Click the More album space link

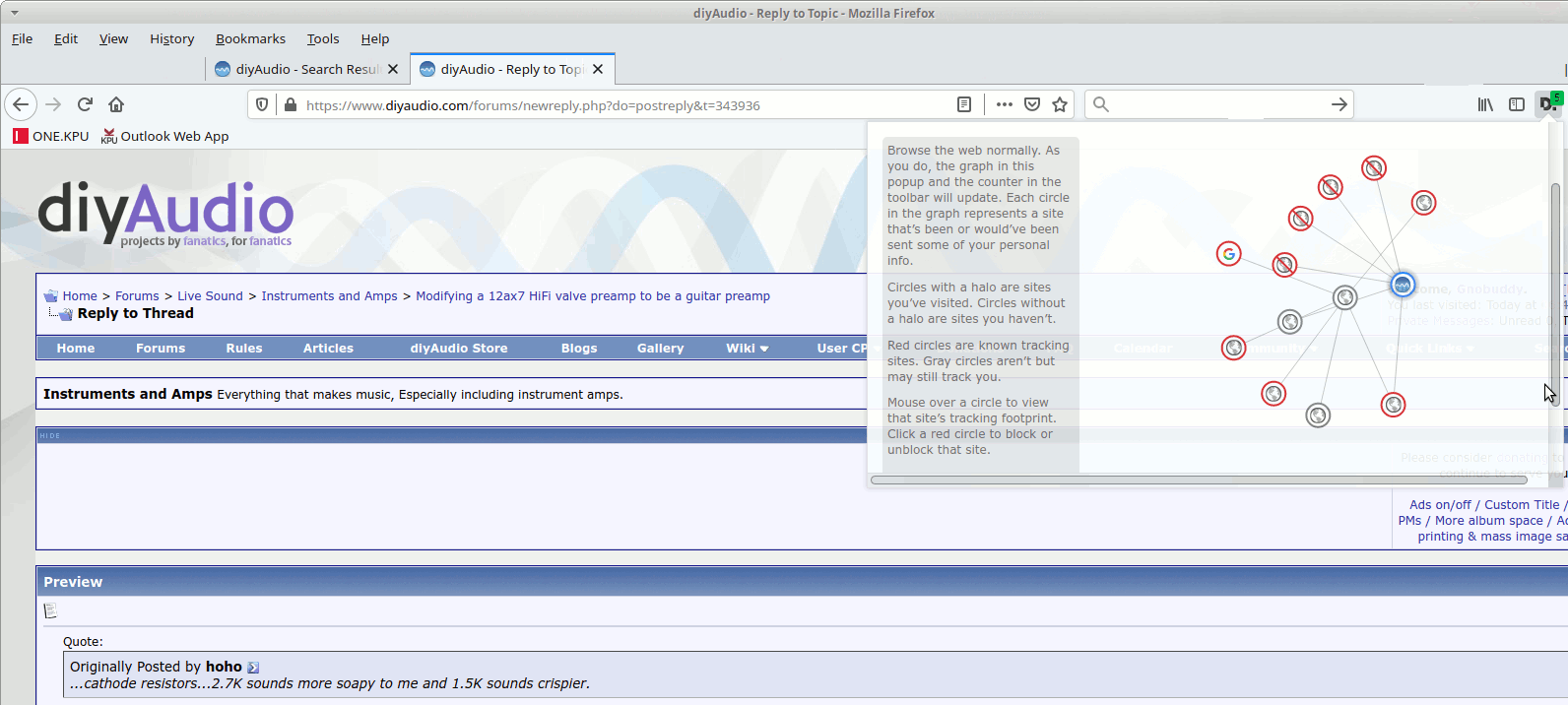[1489, 521]
